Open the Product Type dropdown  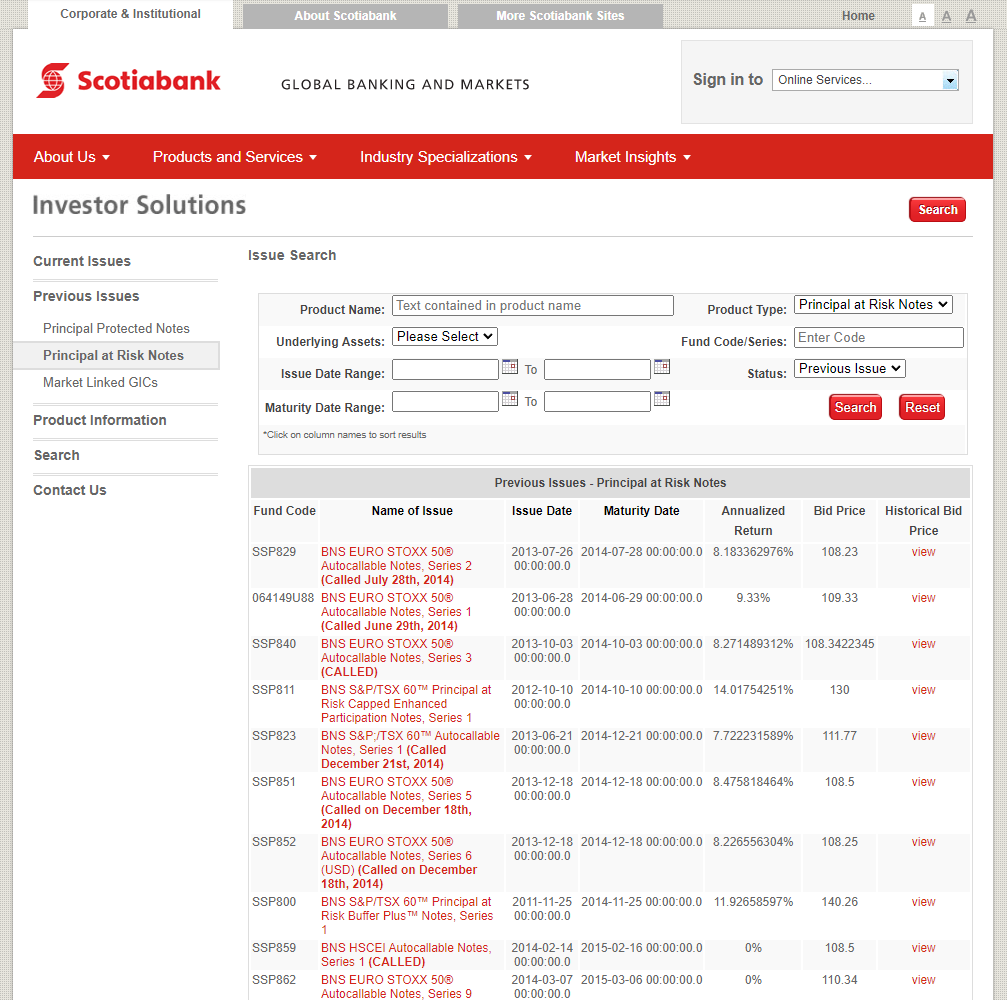(873, 304)
